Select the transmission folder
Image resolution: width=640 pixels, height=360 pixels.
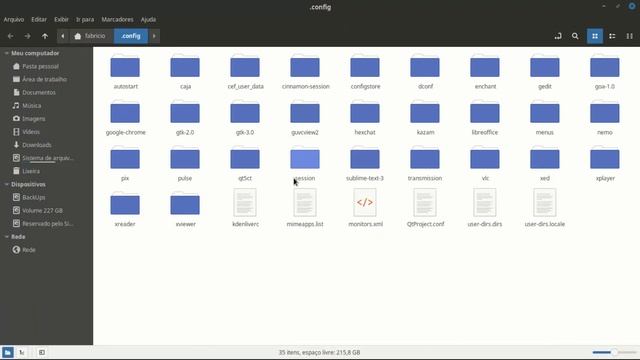point(425,164)
